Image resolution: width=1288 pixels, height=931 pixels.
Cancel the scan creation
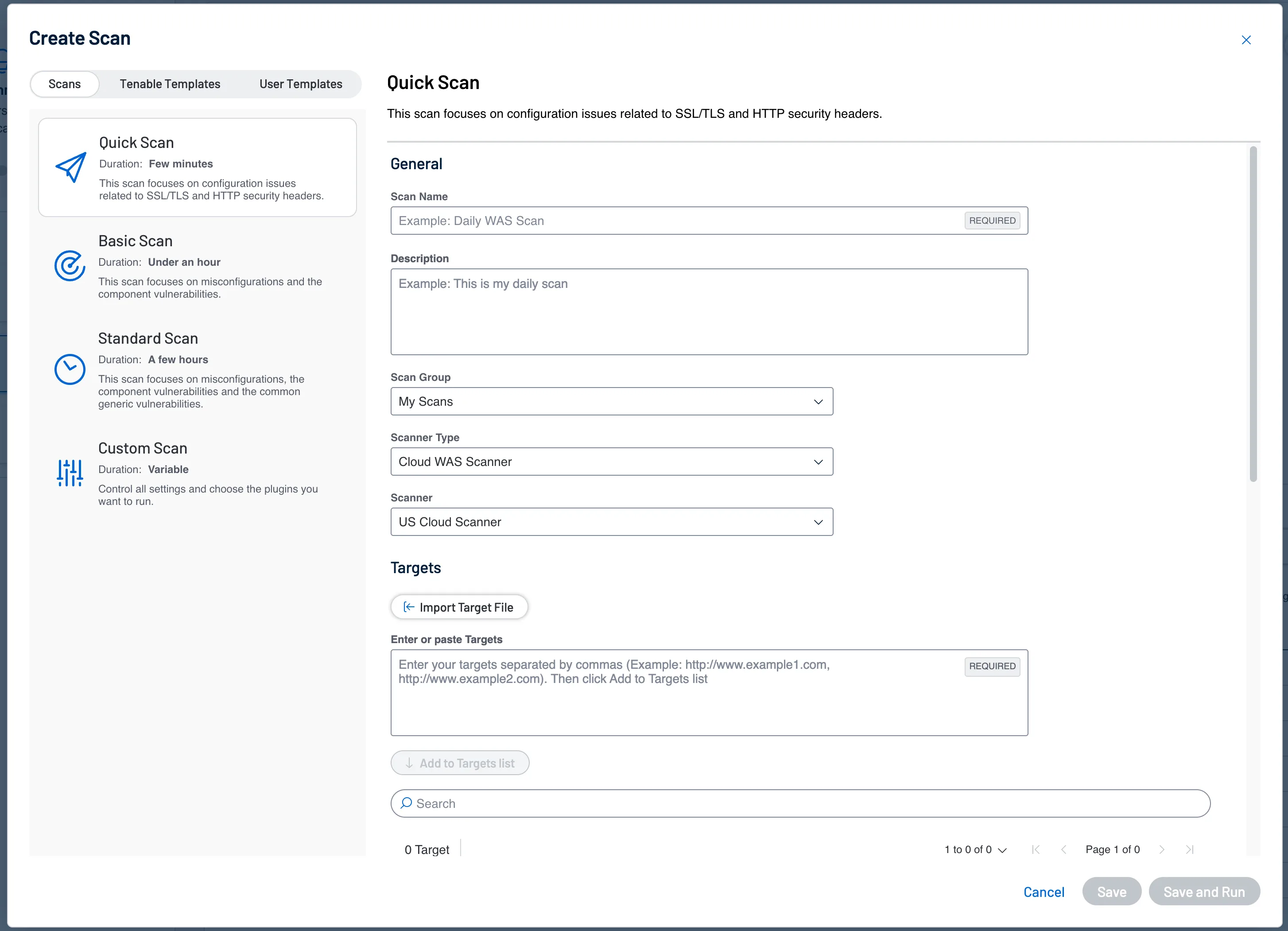[x=1044, y=891]
